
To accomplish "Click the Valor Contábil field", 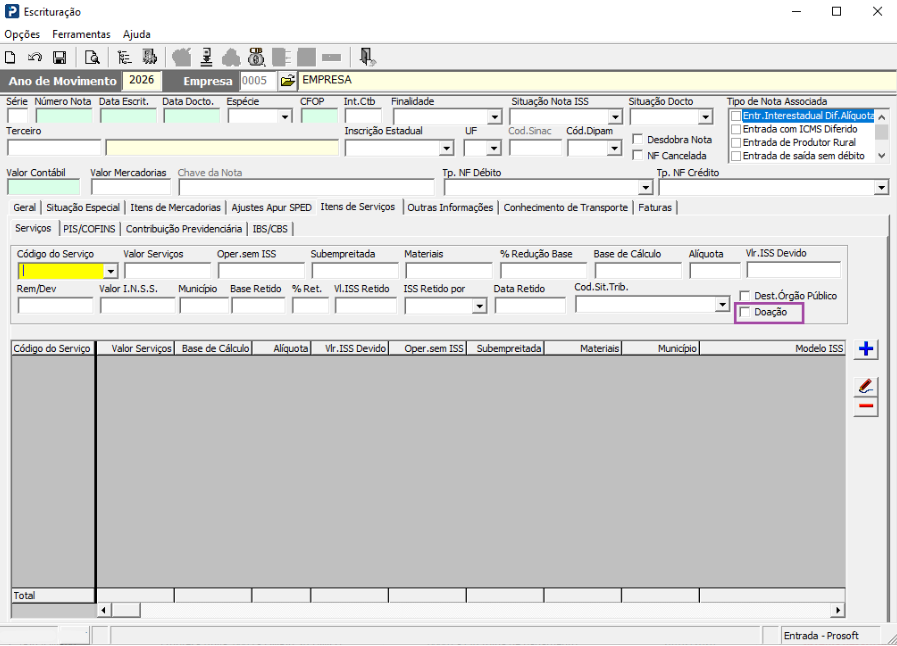I will (x=43, y=187).
